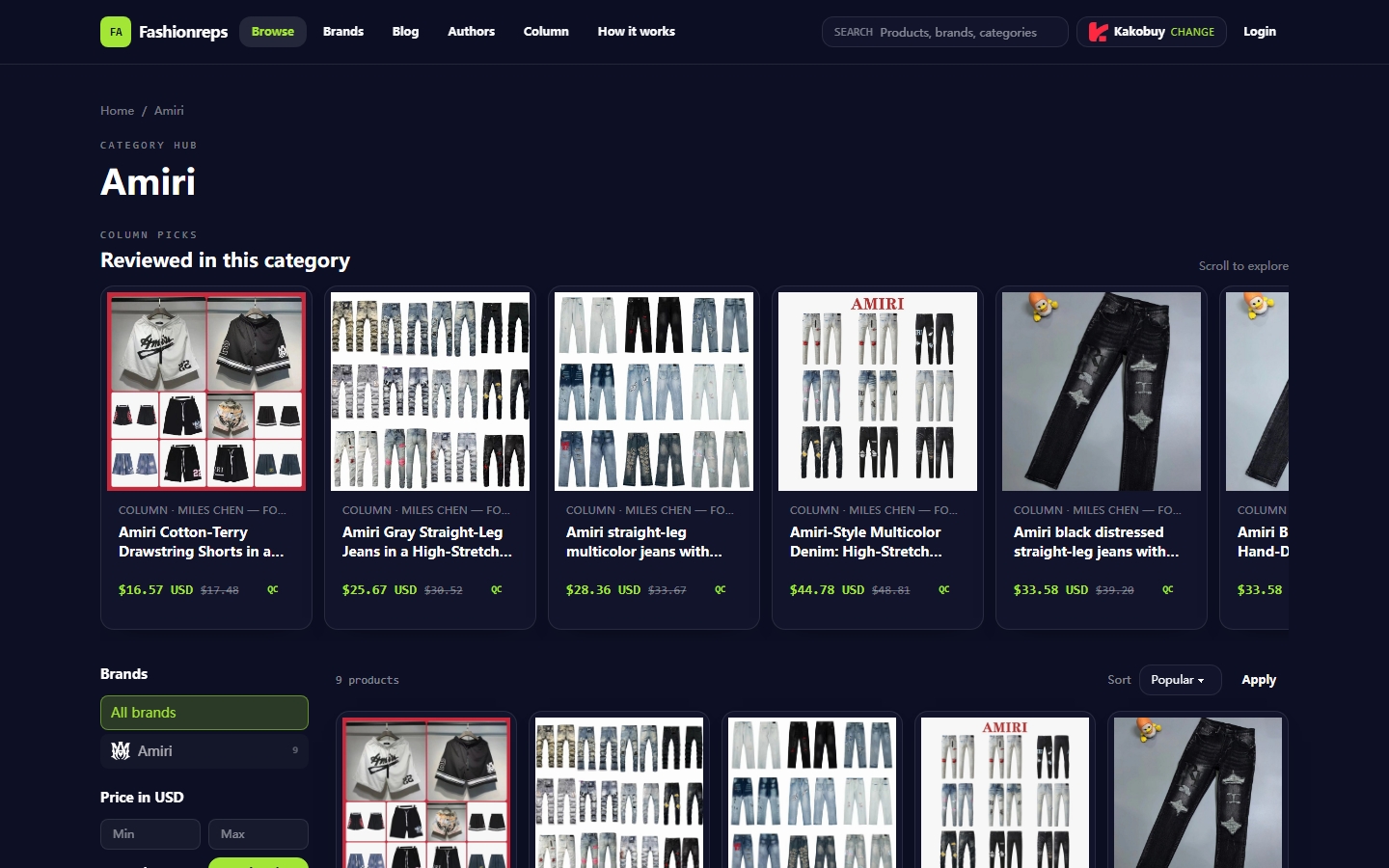The image size is (1389, 868).
Task: Open Amiri straight-leg multicolor jeans title
Action: tap(644, 542)
